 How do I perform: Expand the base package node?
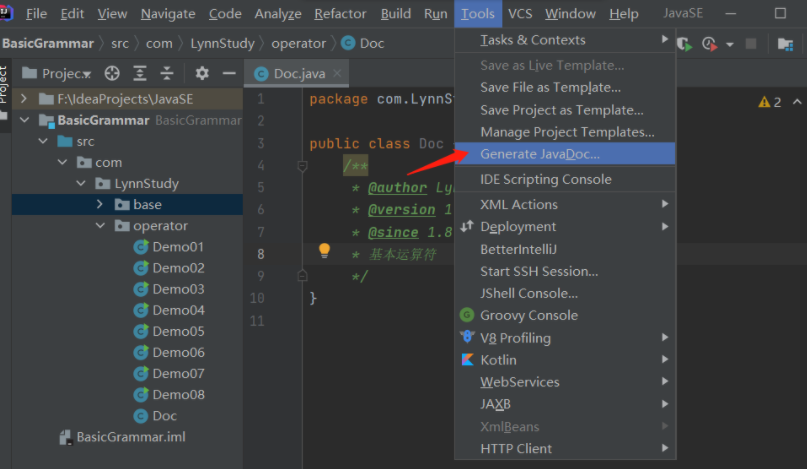(x=100, y=204)
